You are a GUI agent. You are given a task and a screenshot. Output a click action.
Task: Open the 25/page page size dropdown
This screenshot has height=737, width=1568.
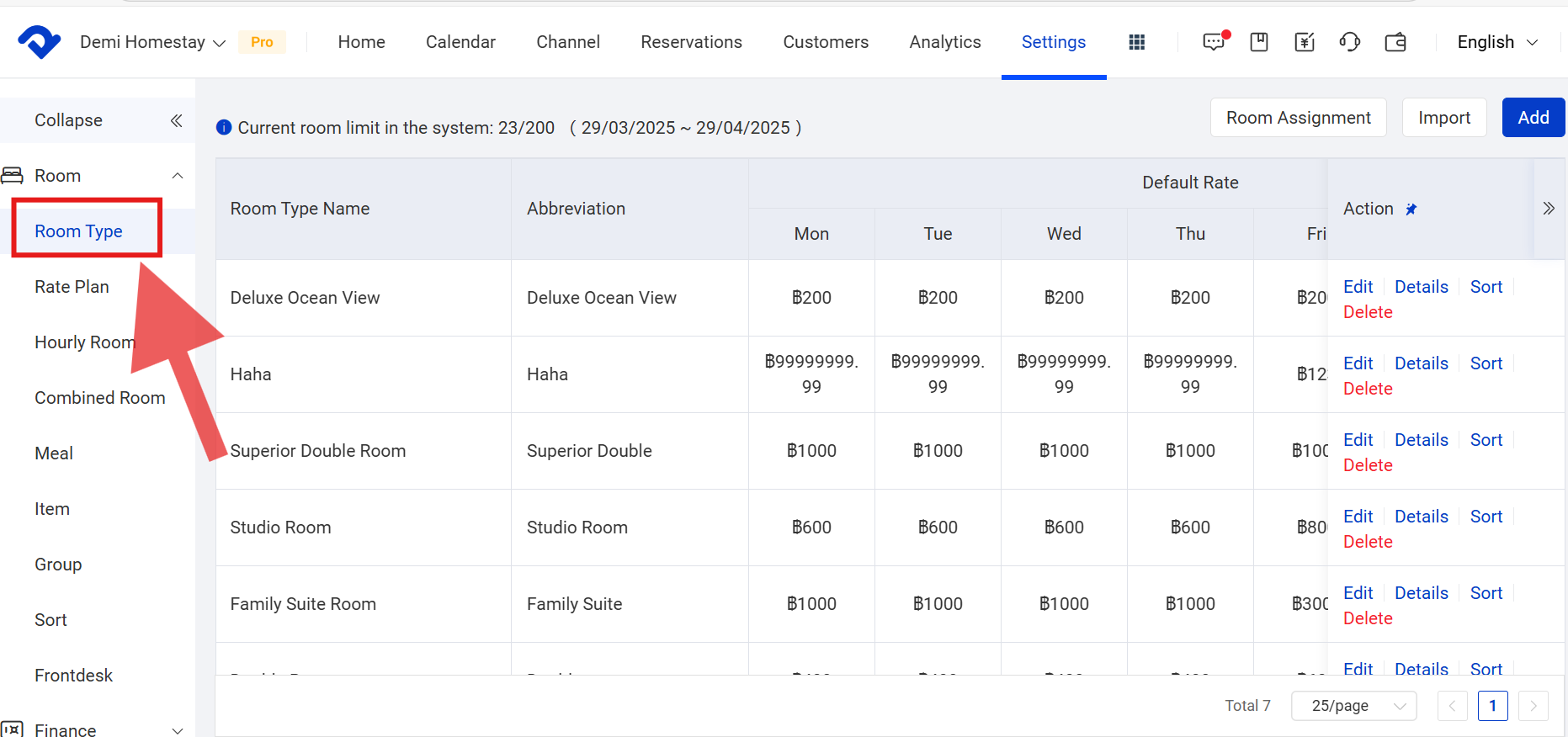(1353, 706)
